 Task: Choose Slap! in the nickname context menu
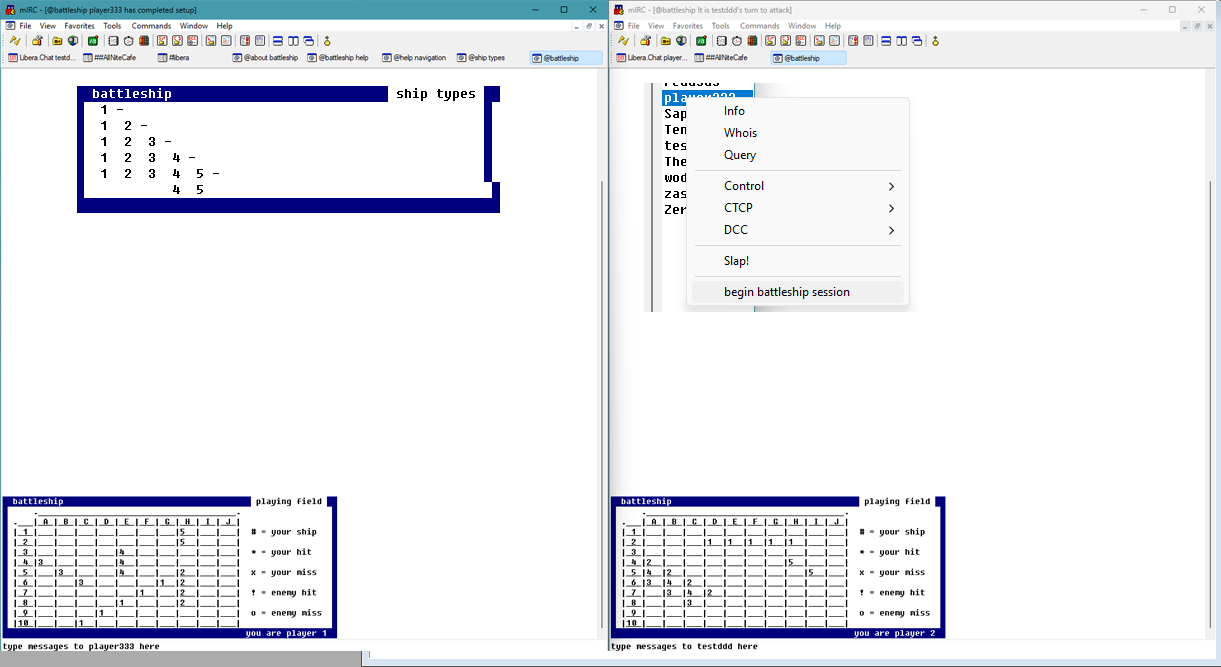[797, 261]
